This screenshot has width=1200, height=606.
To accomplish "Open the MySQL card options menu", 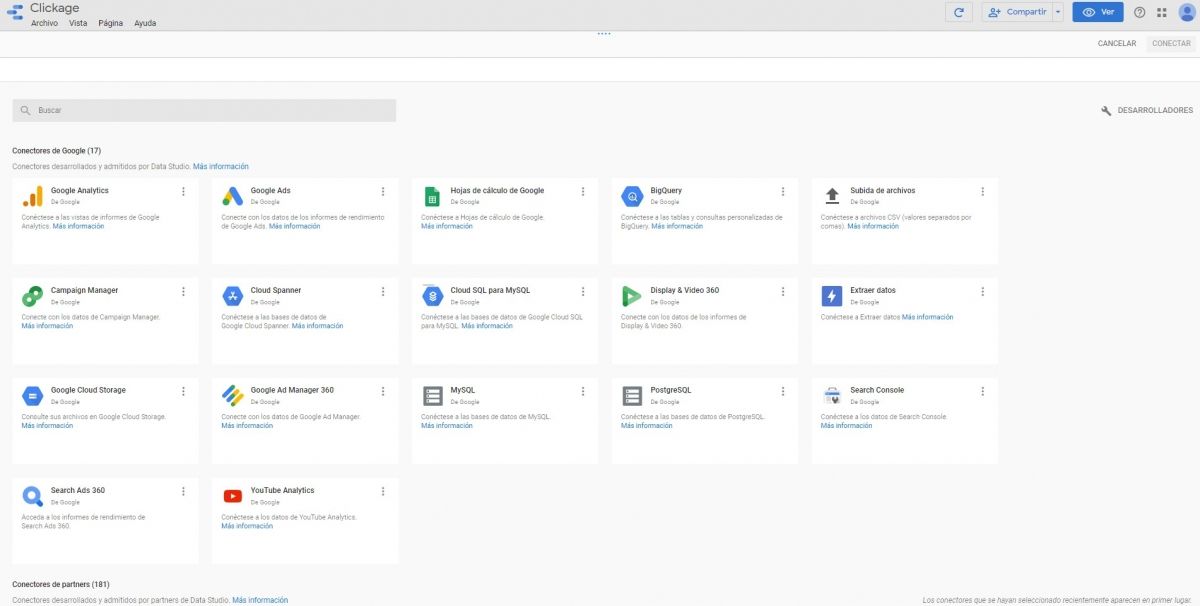I will [x=583, y=391].
